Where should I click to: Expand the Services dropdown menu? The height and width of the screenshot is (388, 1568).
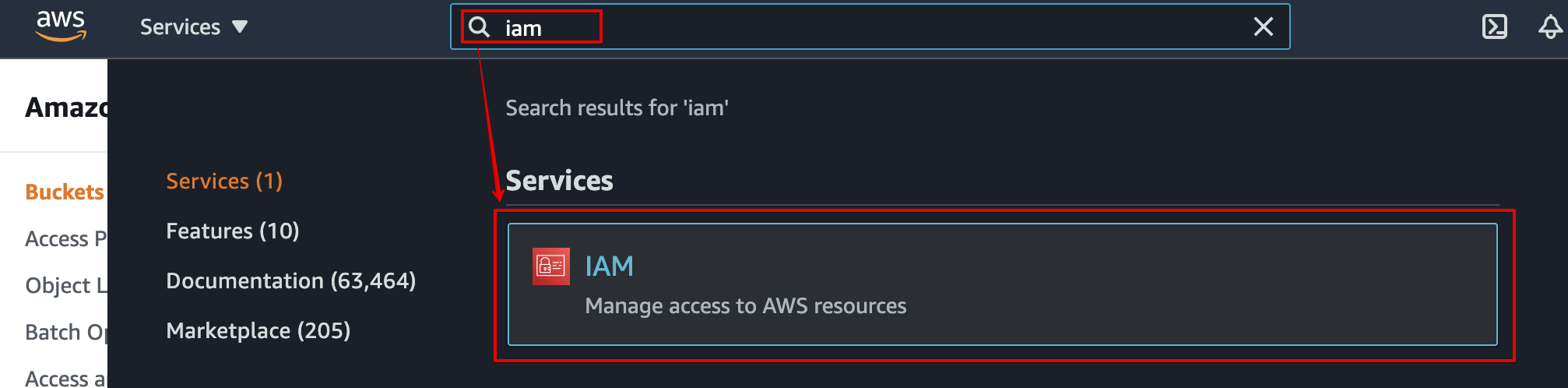click(194, 26)
